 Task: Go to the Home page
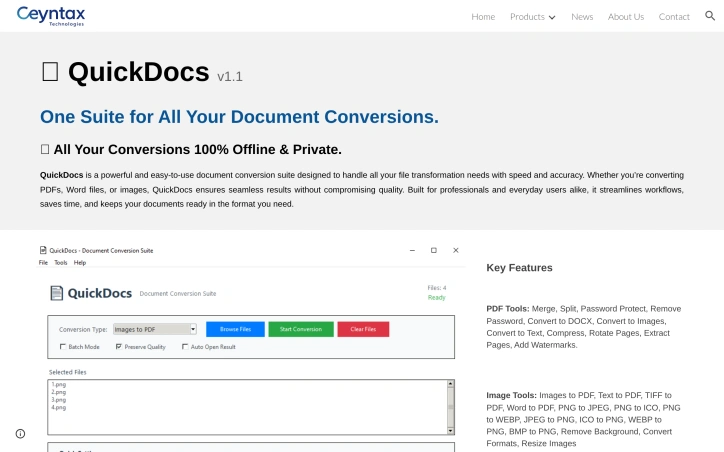click(483, 17)
